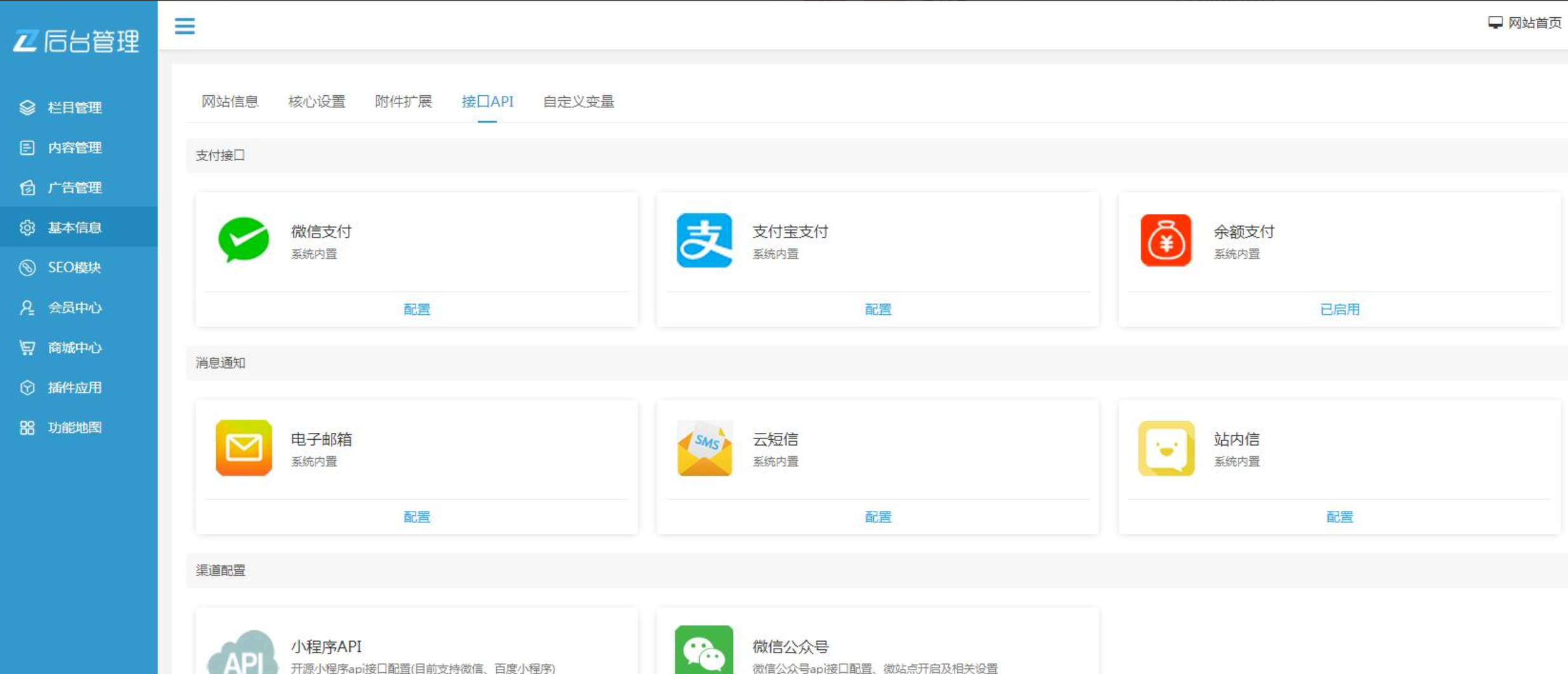Click the 站内信 card title
The height and width of the screenshot is (674, 1568).
(1236, 439)
